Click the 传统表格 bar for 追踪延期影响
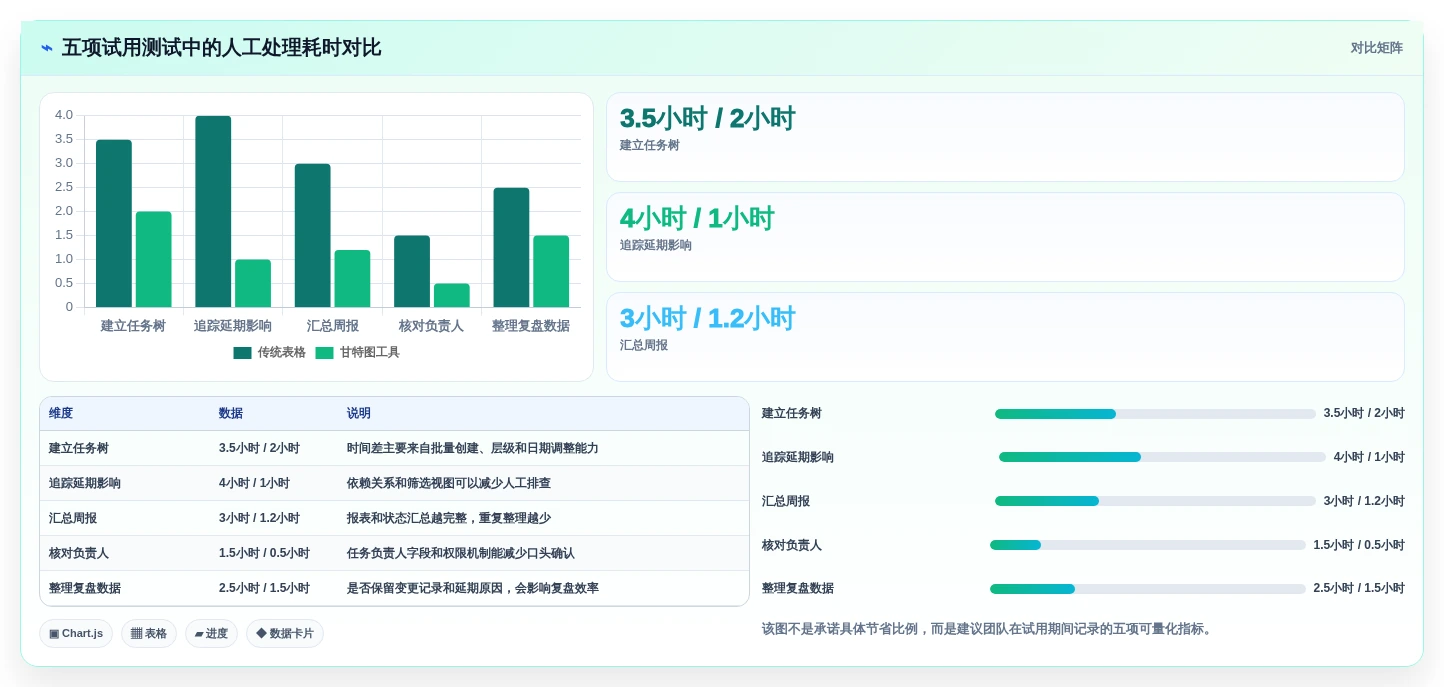This screenshot has width=1444, height=687. click(x=213, y=211)
